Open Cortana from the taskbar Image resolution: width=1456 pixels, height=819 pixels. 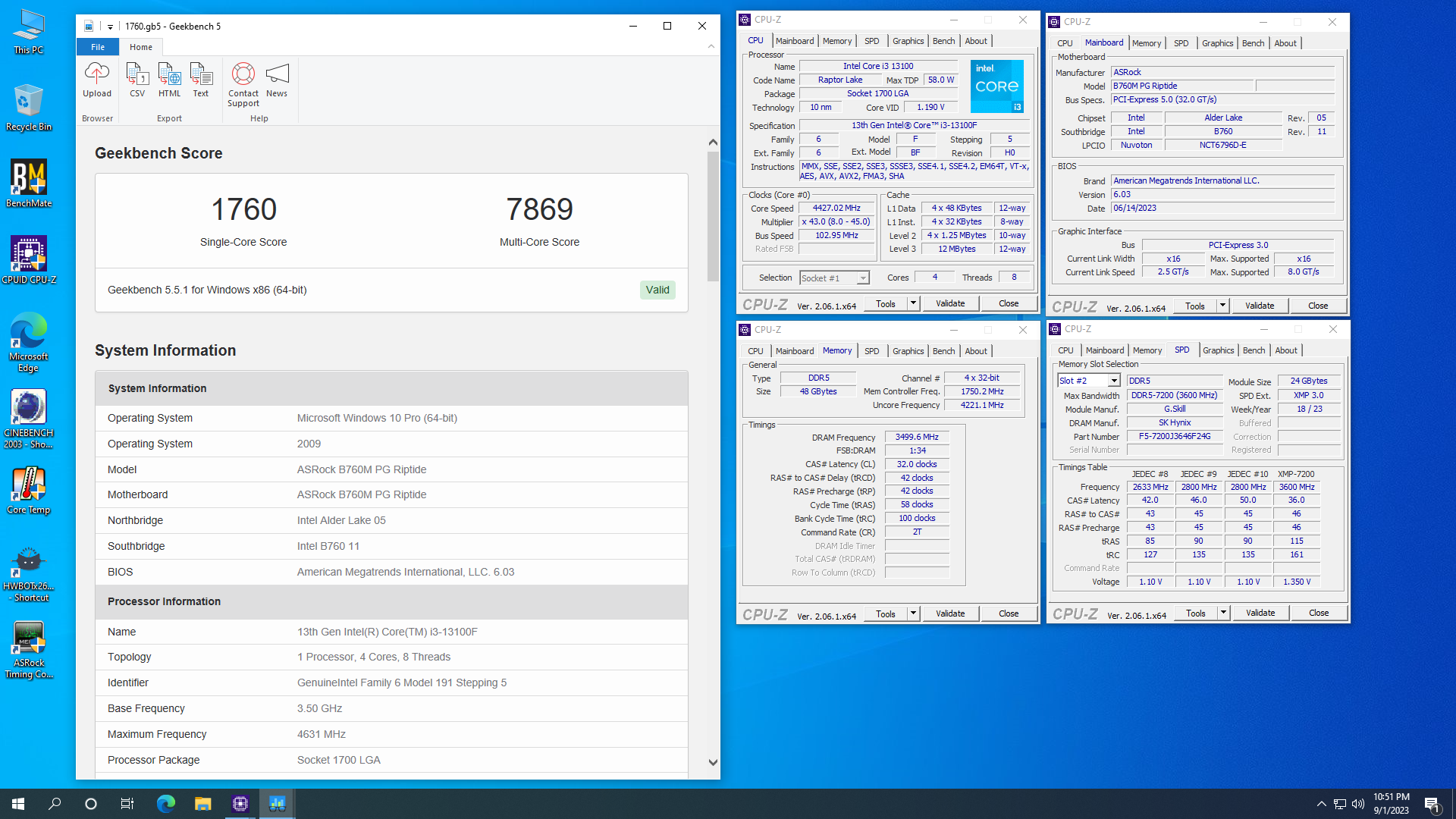(x=91, y=804)
